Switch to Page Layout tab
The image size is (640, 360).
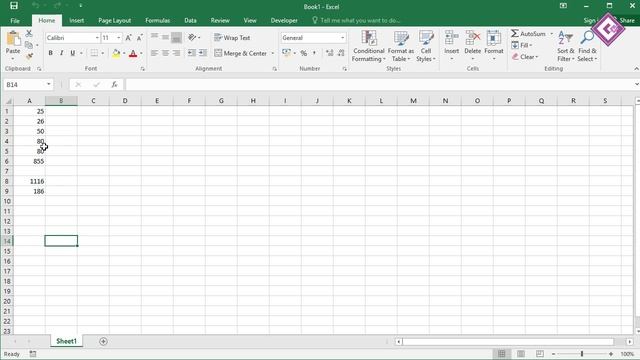tap(114, 20)
